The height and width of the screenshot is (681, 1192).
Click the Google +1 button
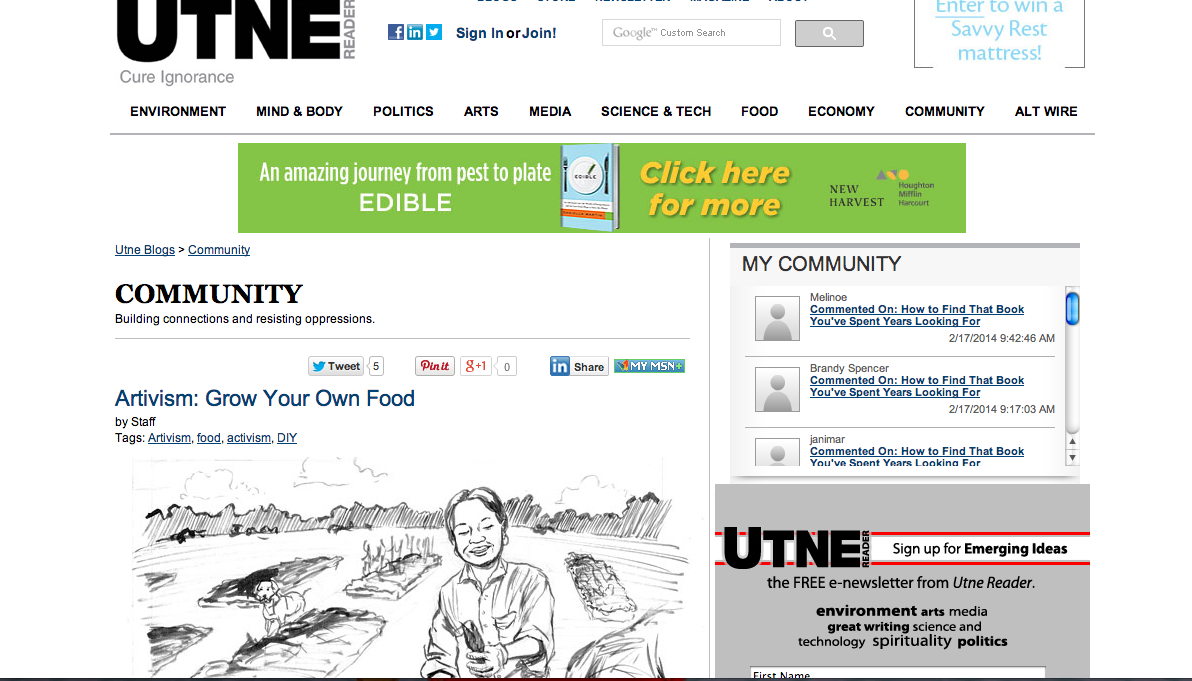476,366
